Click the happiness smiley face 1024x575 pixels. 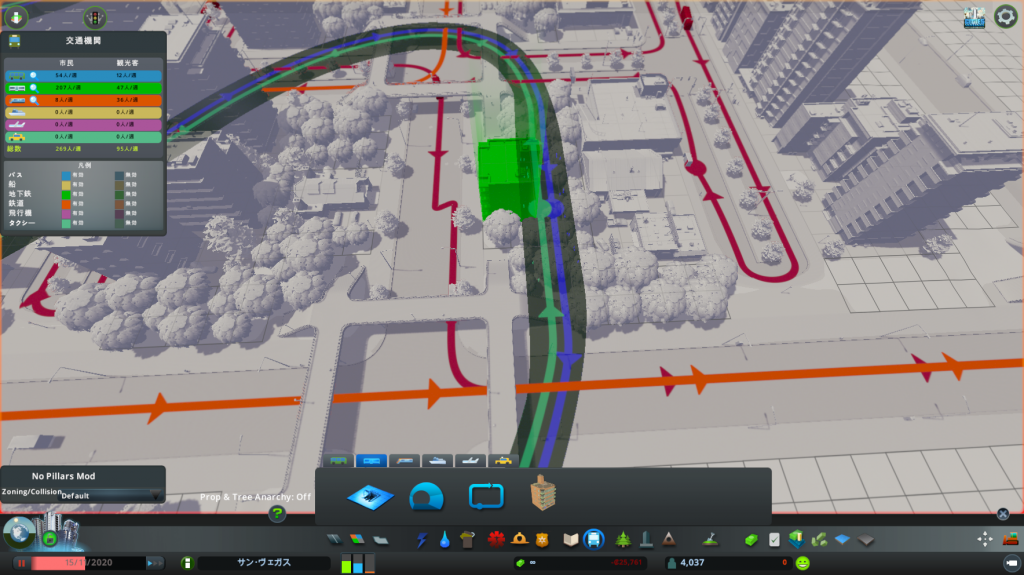(803, 563)
